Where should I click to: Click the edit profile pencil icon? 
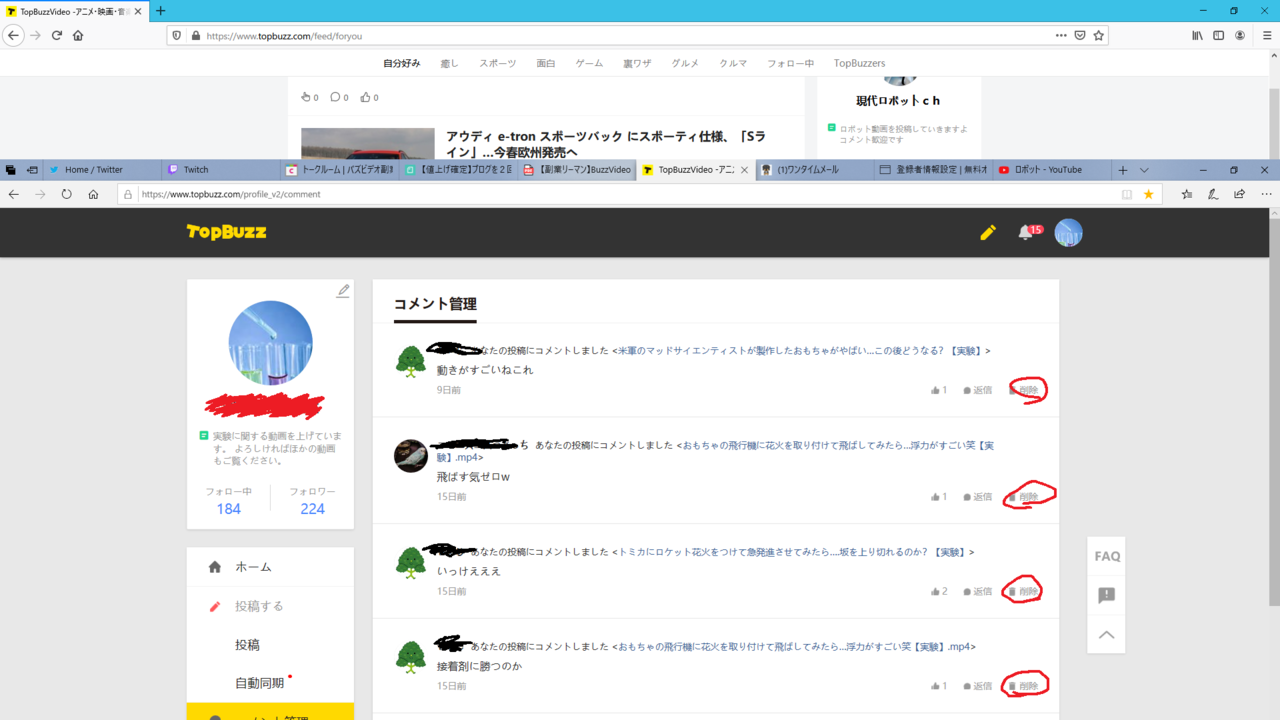pos(343,290)
